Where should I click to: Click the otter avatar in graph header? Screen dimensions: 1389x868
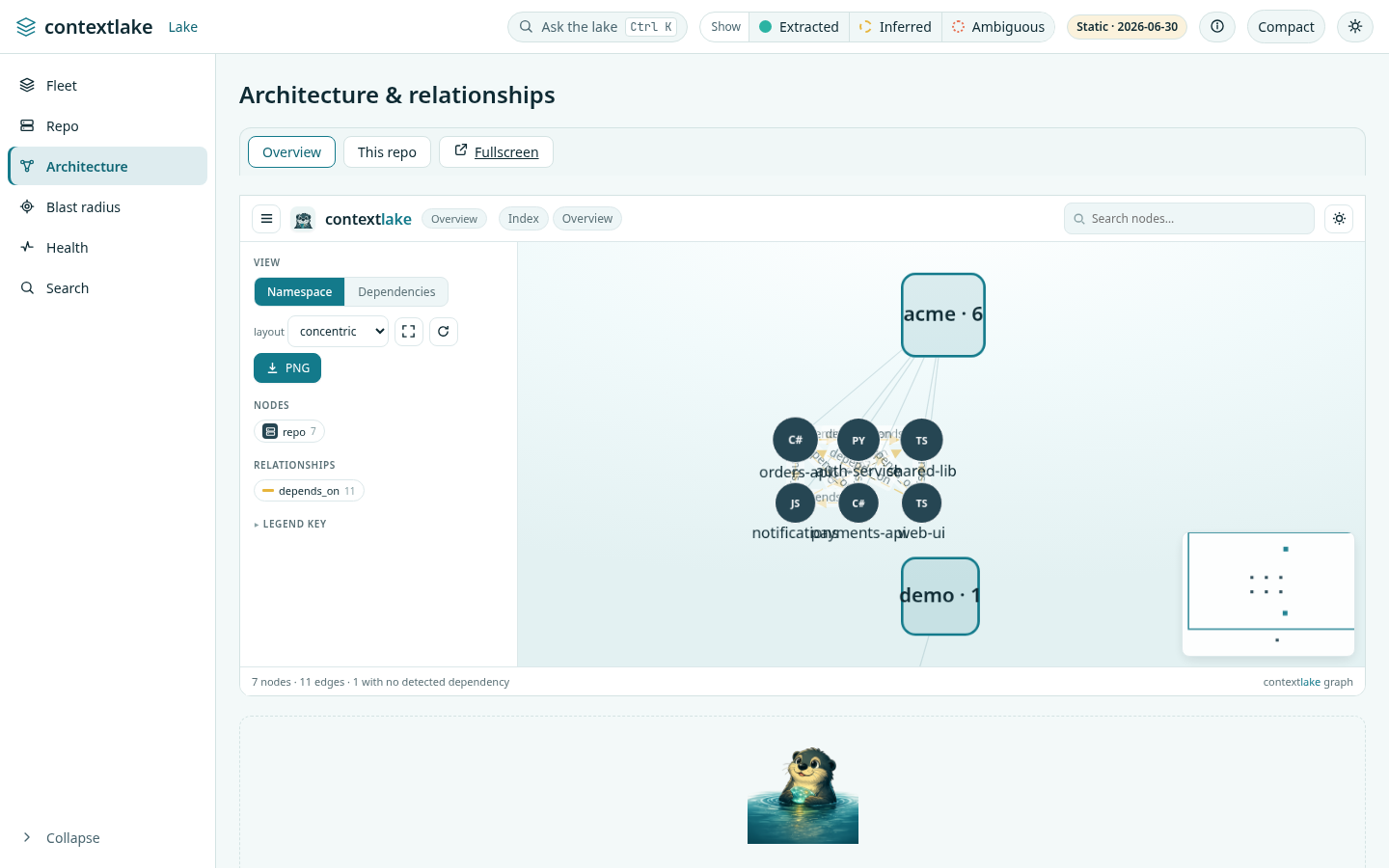tap(304, 219)
